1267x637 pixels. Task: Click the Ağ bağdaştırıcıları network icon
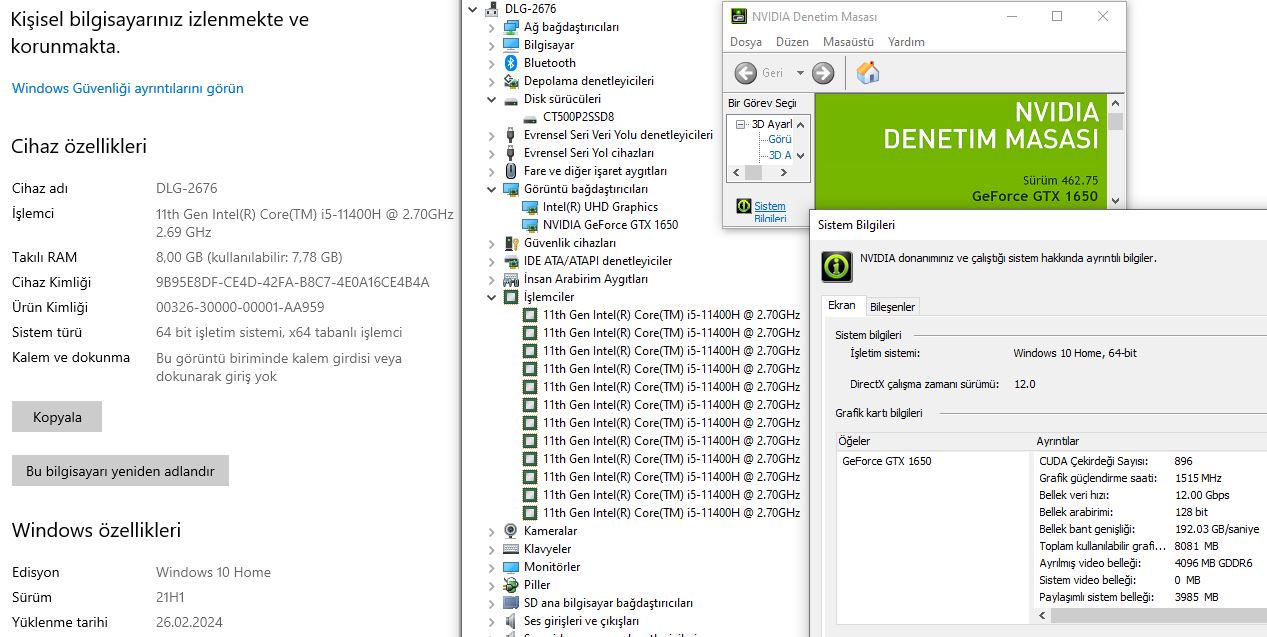pyautogui.click(x=511, y=27)
